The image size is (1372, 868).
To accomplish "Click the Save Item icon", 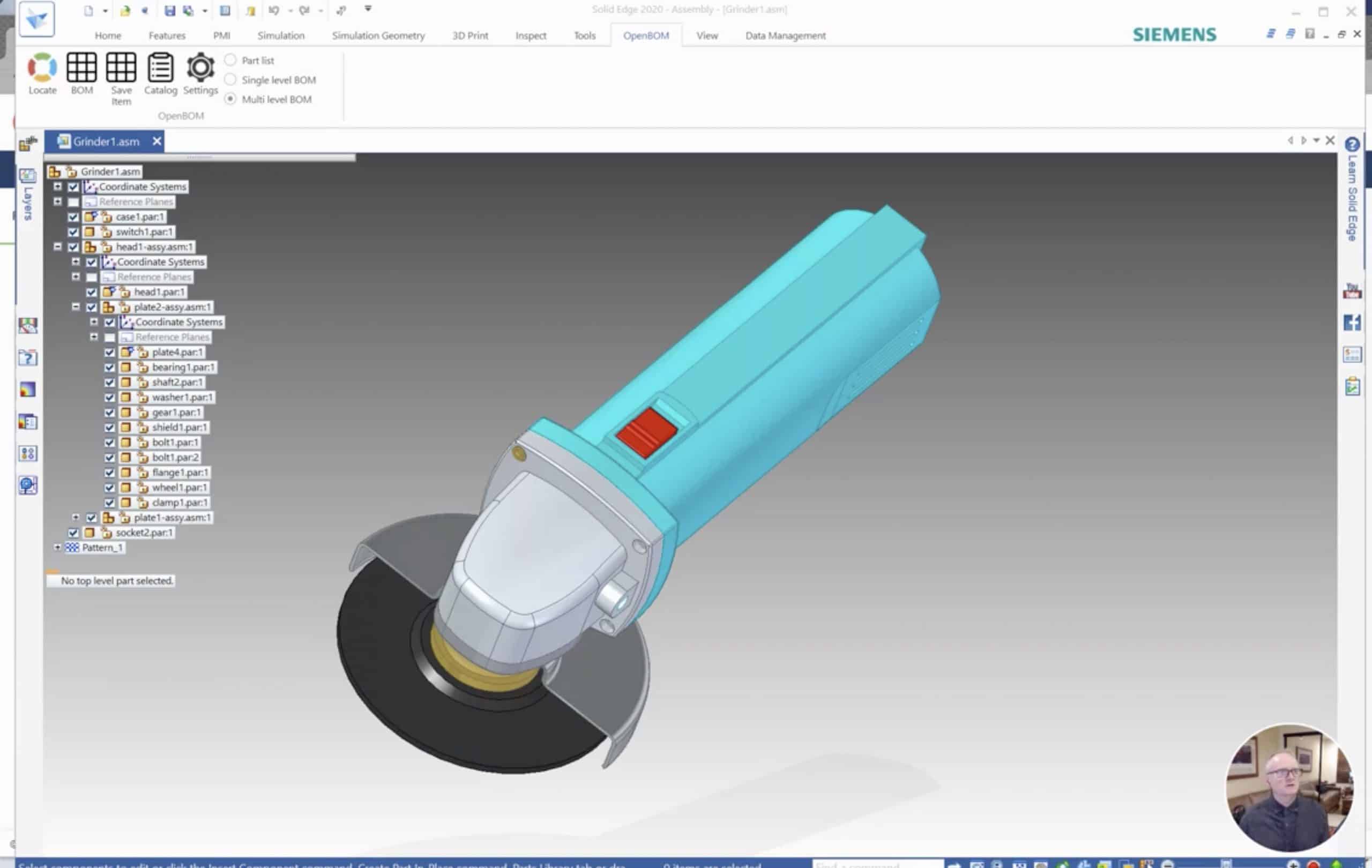I will point(121,68).
